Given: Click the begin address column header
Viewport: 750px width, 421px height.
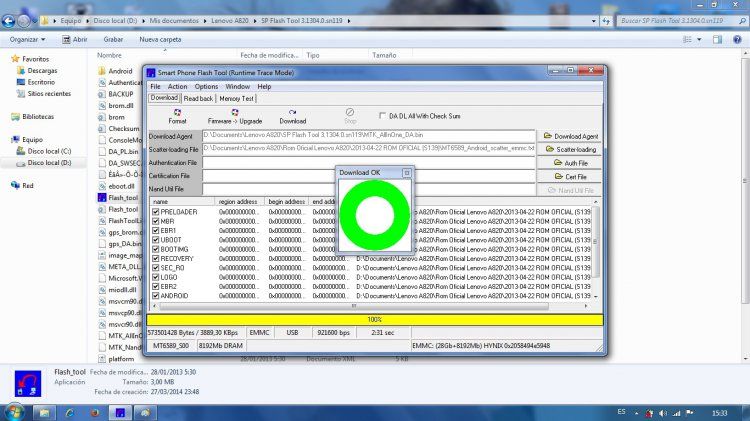Looking at the screenshot, I should tap(286, 201).
